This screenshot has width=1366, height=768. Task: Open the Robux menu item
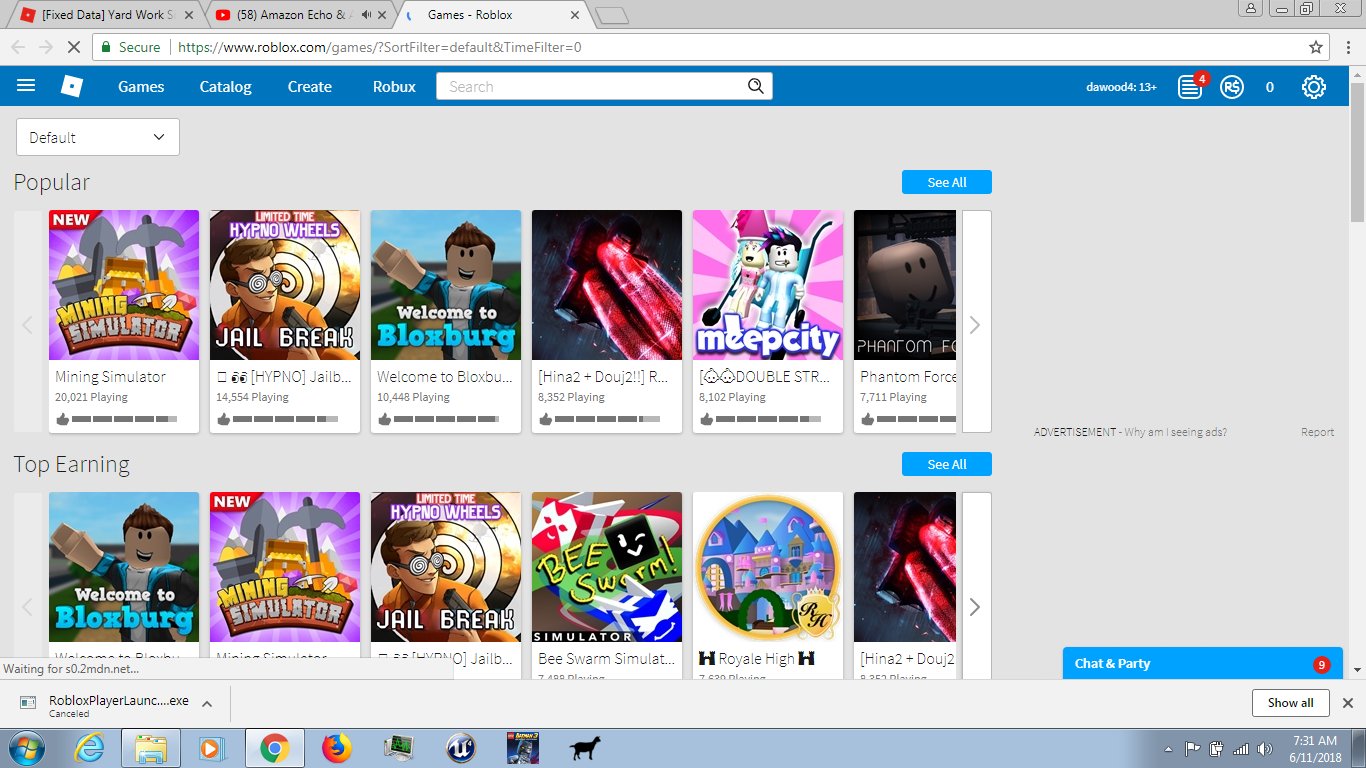pyautogui.click(x=394, y=87)
